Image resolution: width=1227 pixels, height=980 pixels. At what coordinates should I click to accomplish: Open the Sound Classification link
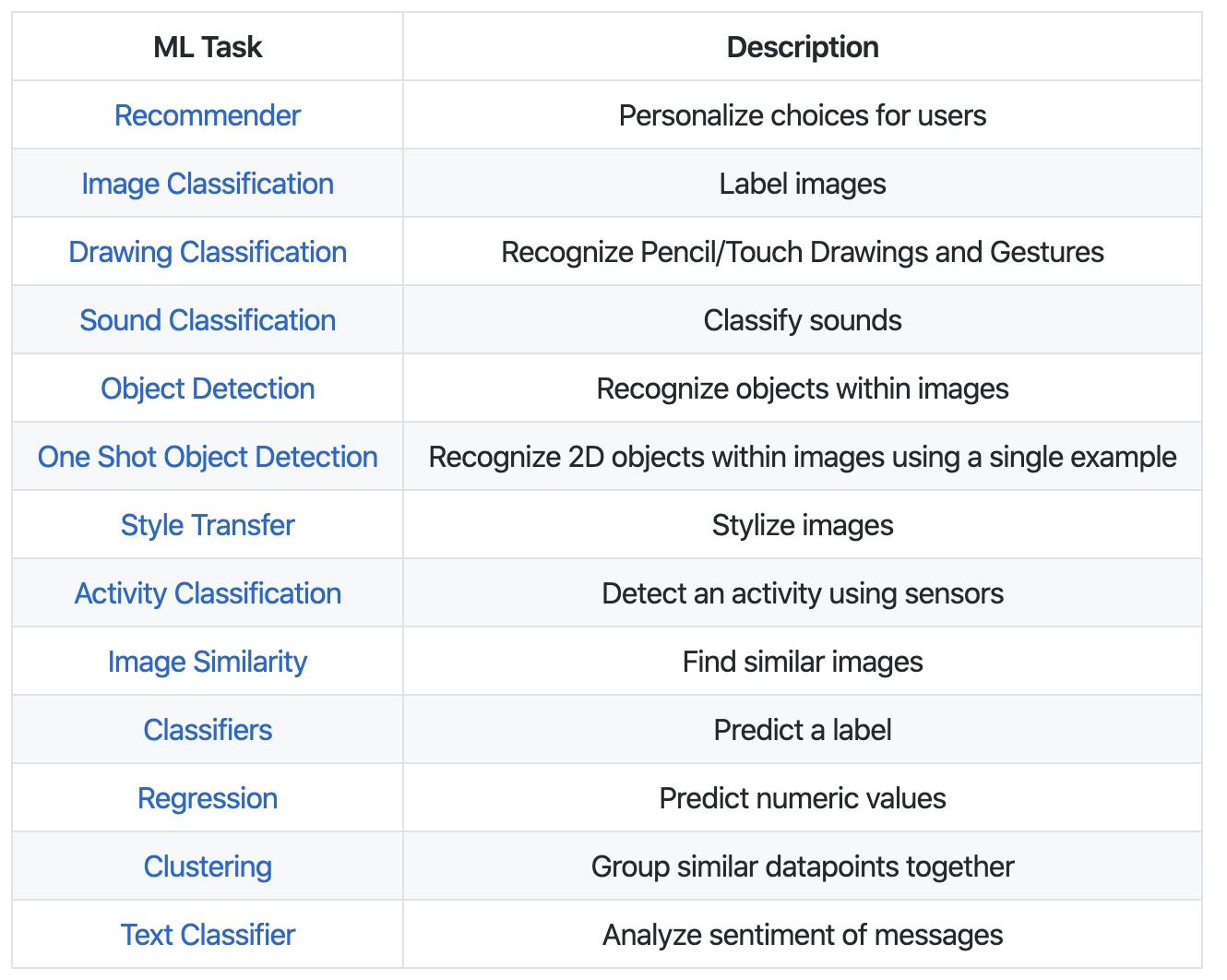point(208,320)
